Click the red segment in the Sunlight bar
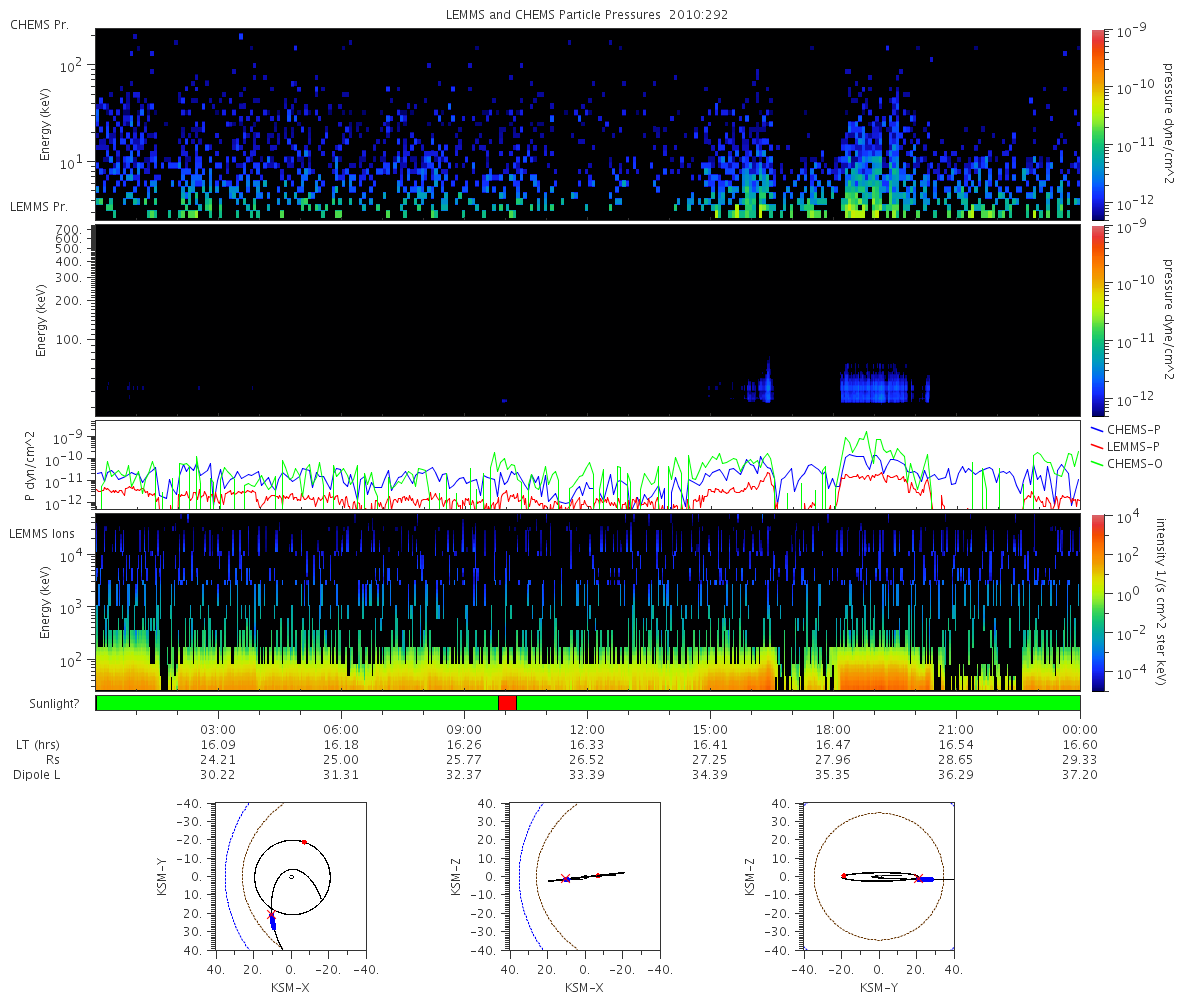Viewport: 1200px width, 1000px height. click(507, 703)
